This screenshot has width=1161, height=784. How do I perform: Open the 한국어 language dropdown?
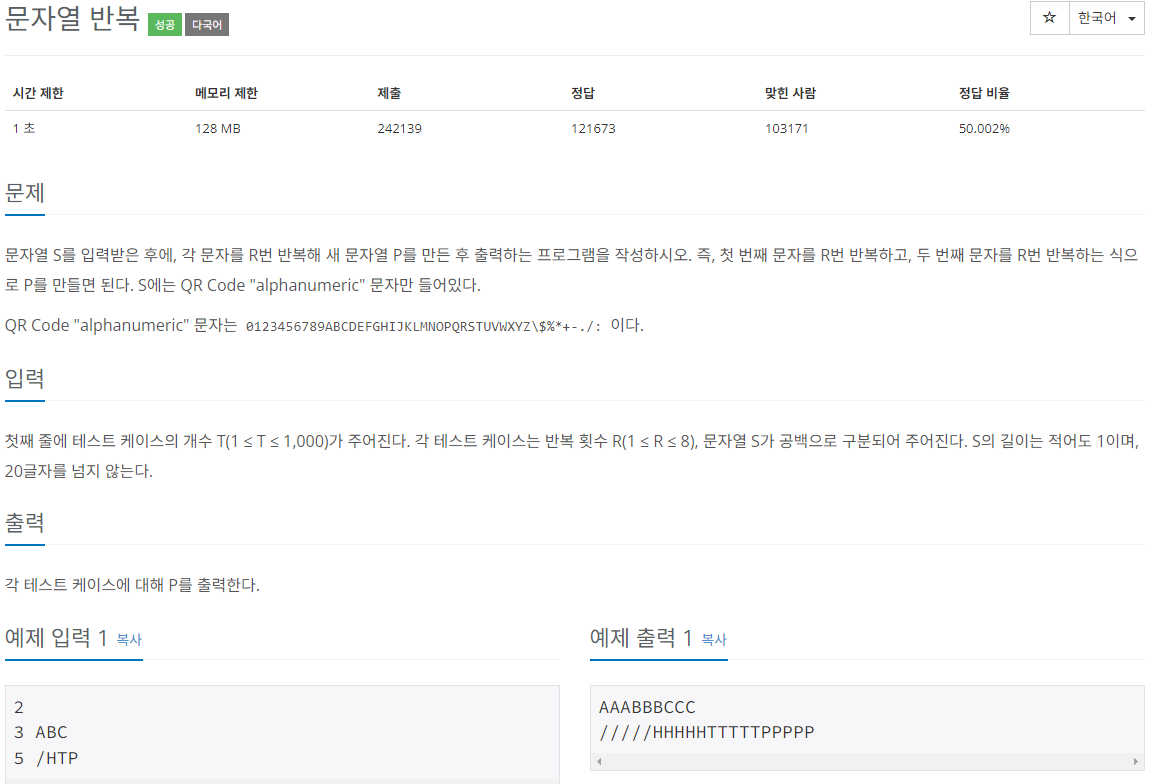click(x=1106, y=18)
